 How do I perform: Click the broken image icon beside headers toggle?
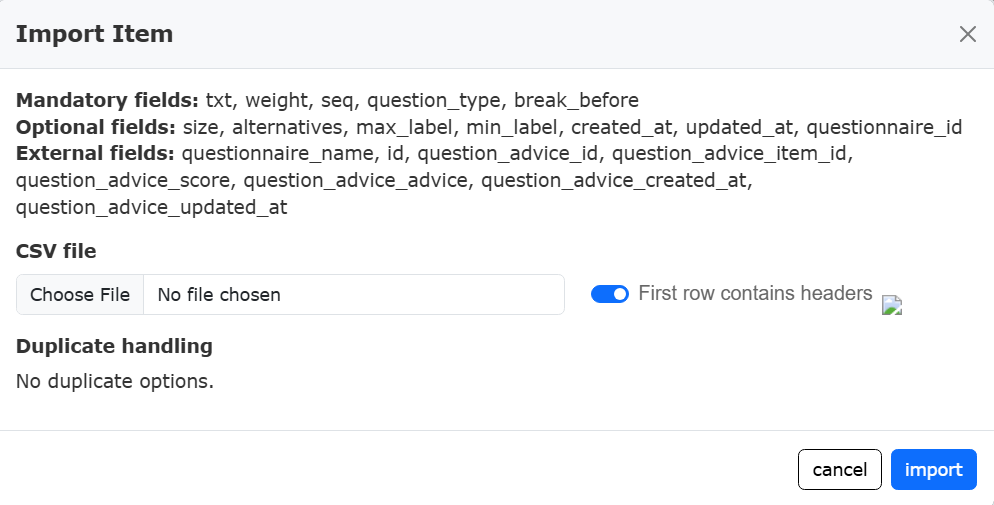[892, 306]
